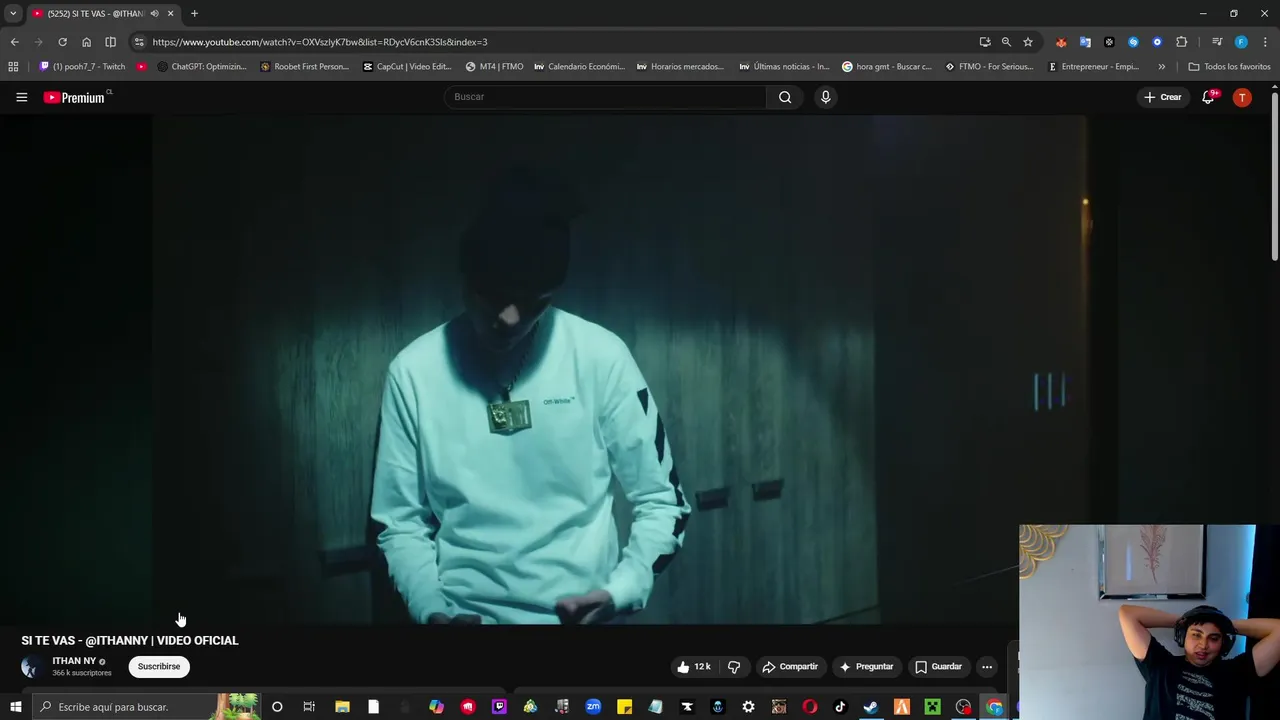Open Chrome apps grid in bookmarks bar

click(13, 67)
